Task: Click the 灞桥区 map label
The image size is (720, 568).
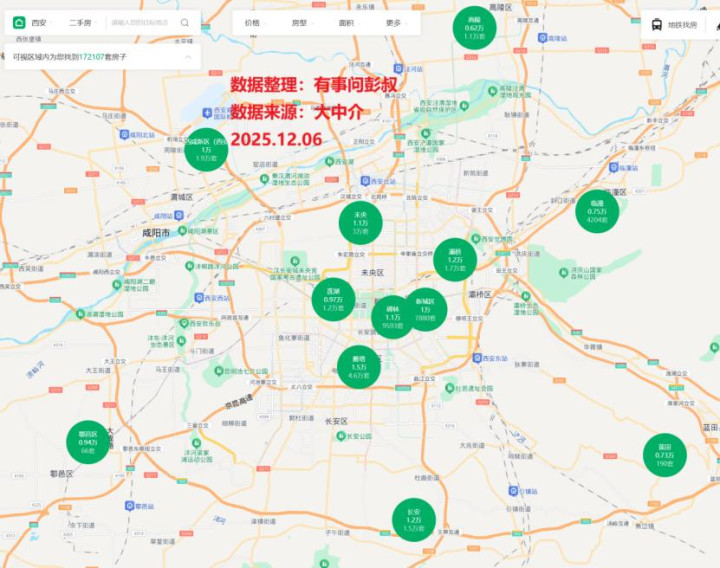Action: (x=479, y=294)
